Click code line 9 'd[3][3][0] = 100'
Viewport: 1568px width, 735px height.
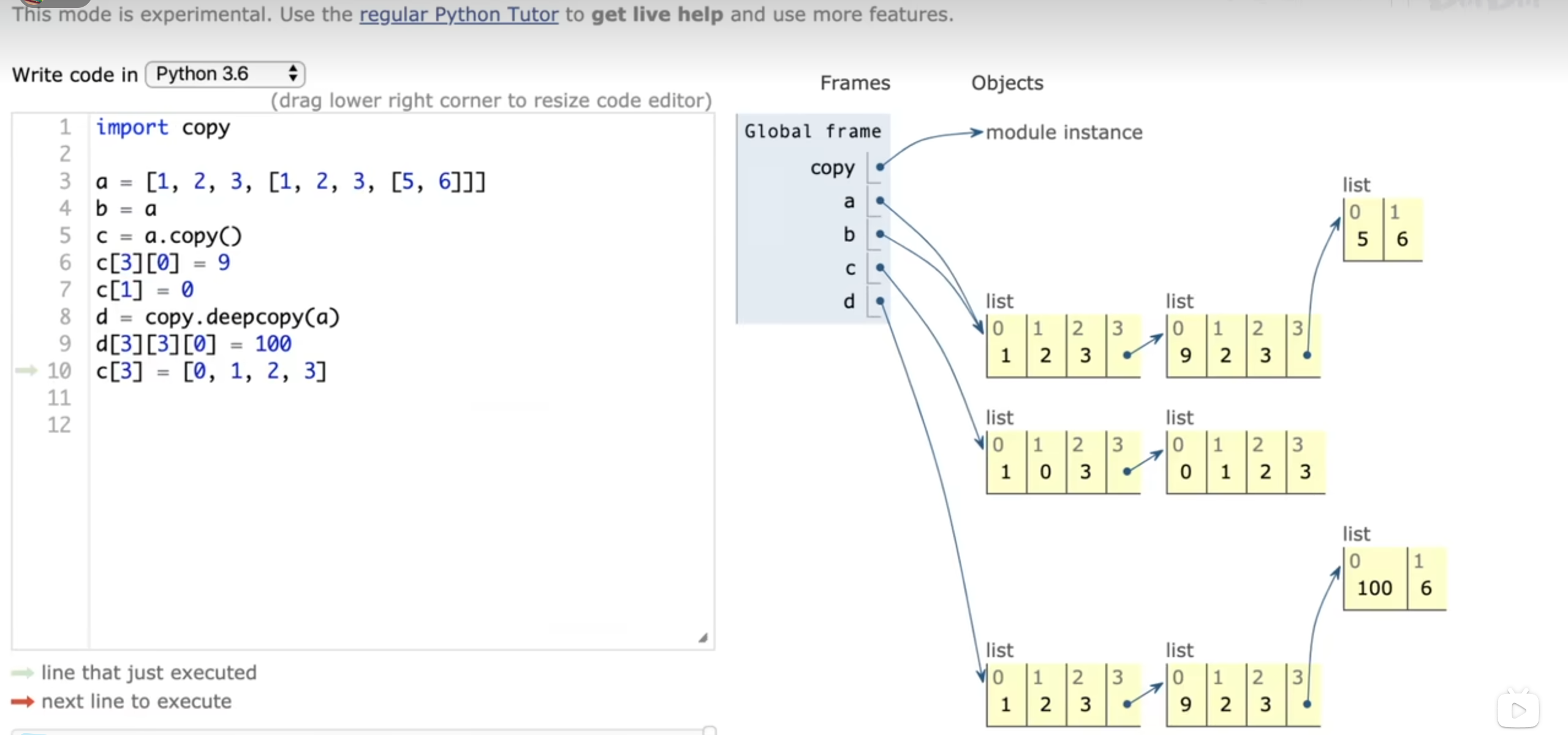click(194, 344)
